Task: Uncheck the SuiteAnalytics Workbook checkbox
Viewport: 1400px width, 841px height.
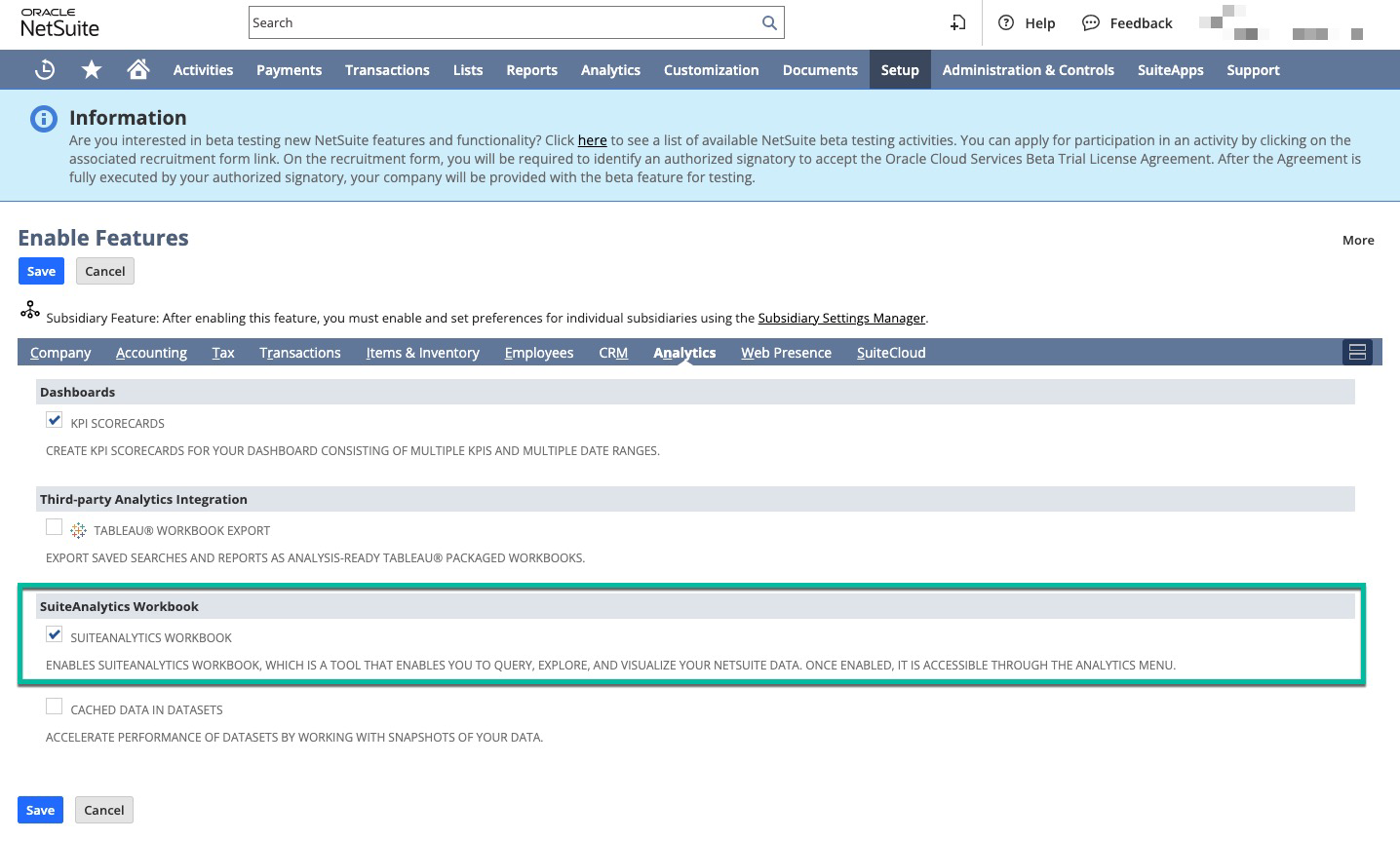Action: 55,634
